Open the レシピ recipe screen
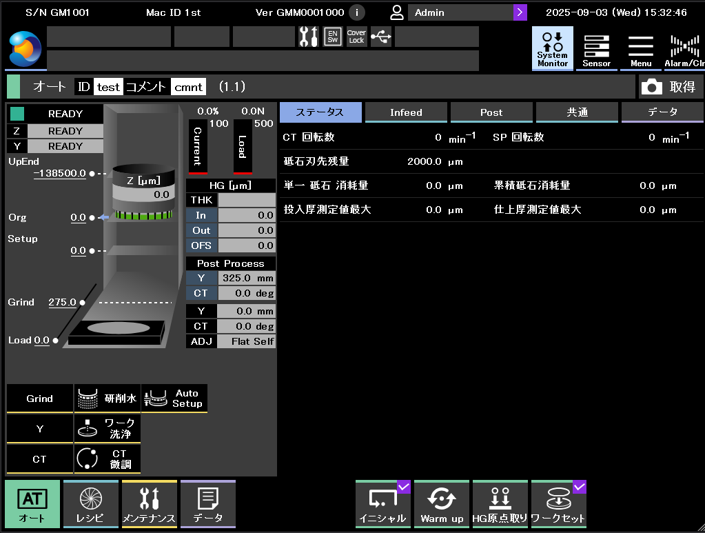This screenshot has width=705, height=533. pos(90,504)
